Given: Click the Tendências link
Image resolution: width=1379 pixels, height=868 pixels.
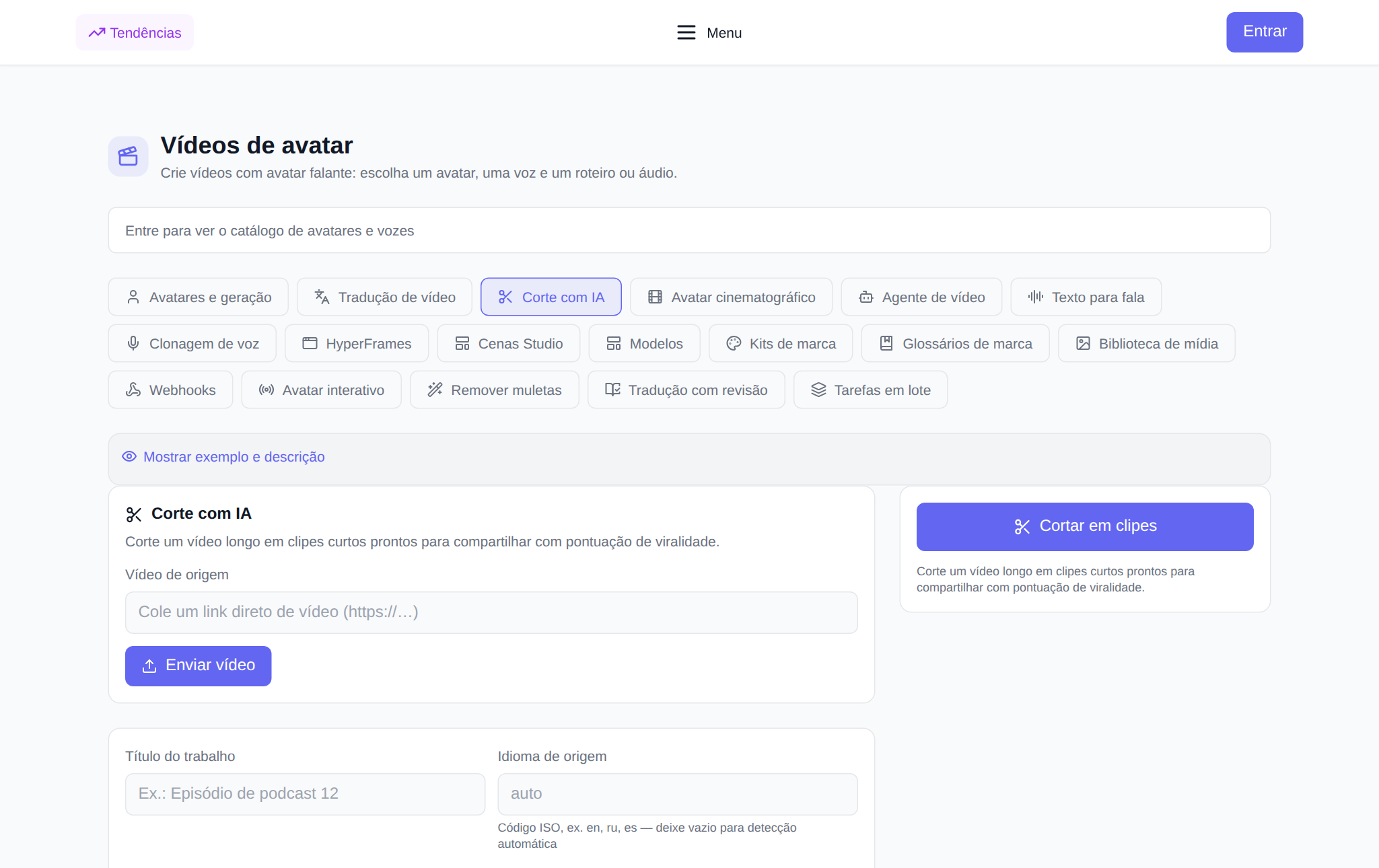Looking at the screenshot, I should 135,32.
